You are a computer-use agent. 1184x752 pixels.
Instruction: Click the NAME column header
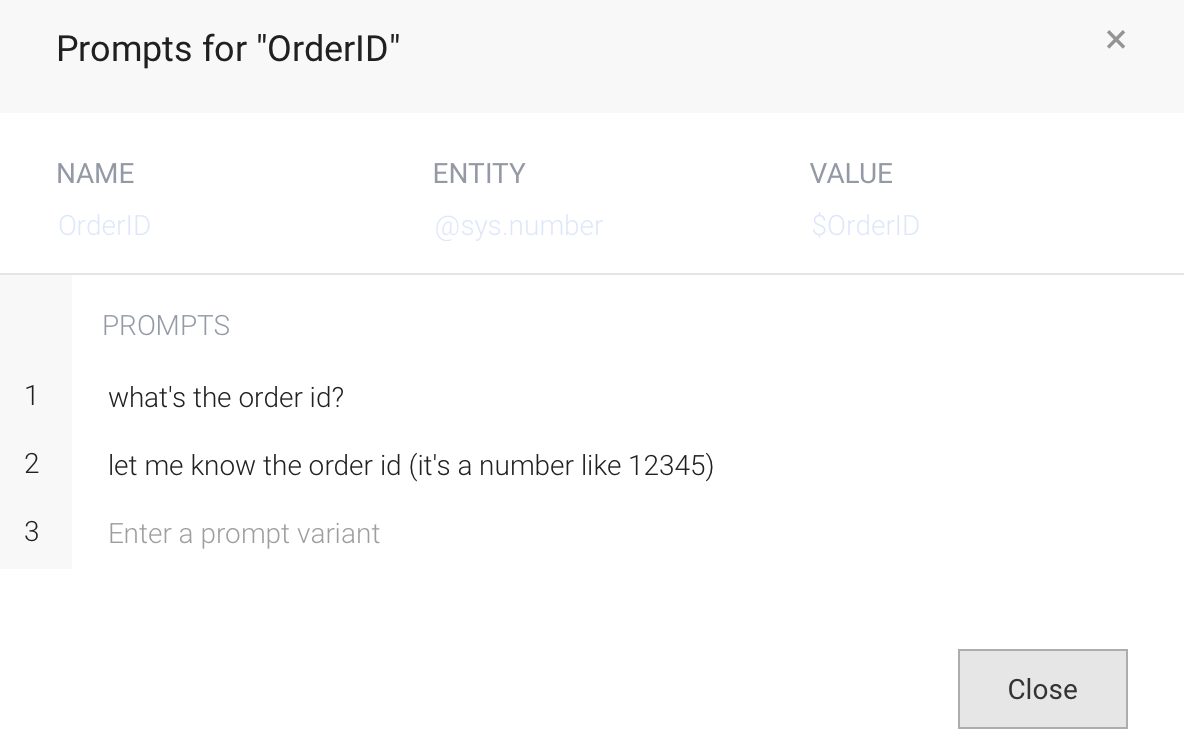95,174
